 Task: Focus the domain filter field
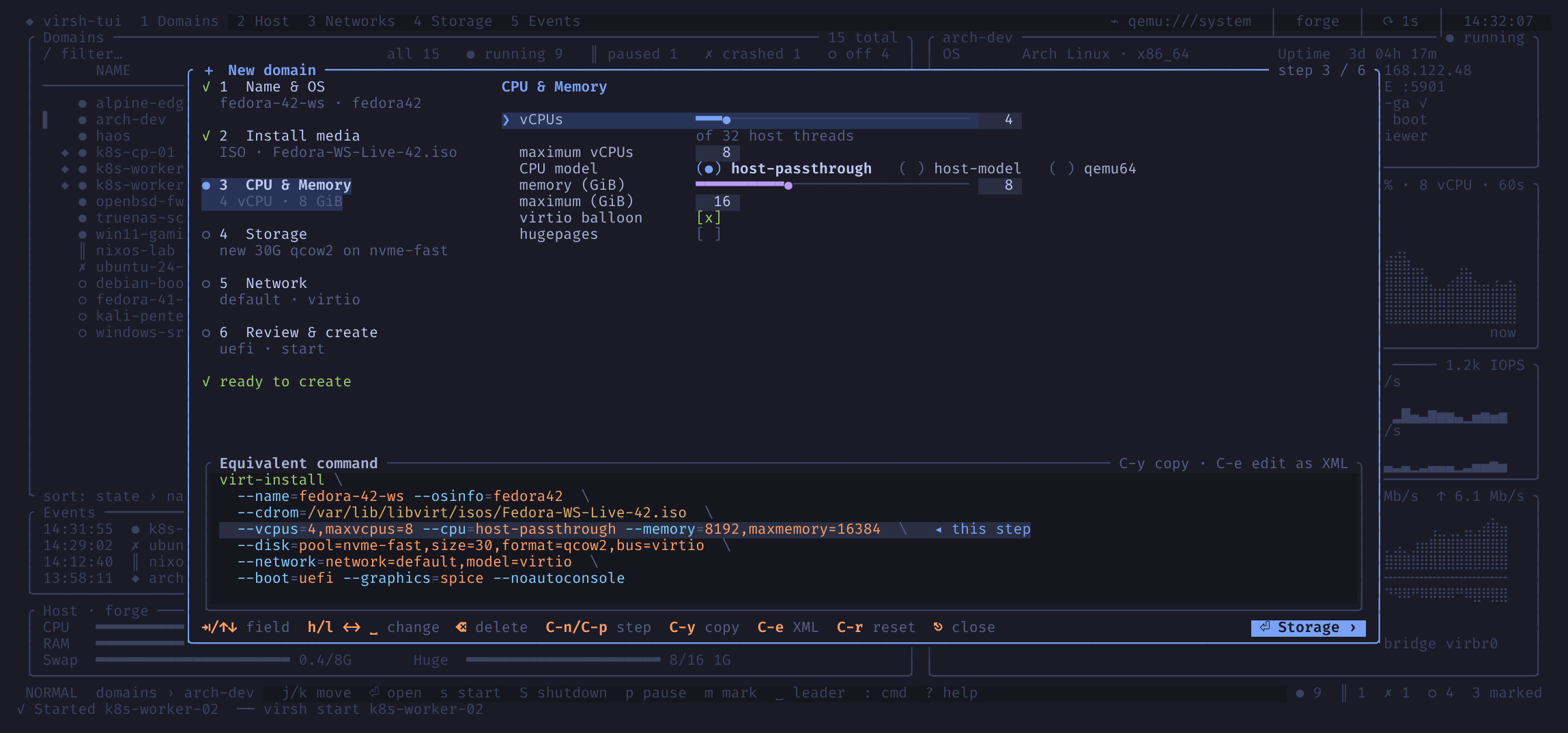pyautogui.click(x=83, y=54)
